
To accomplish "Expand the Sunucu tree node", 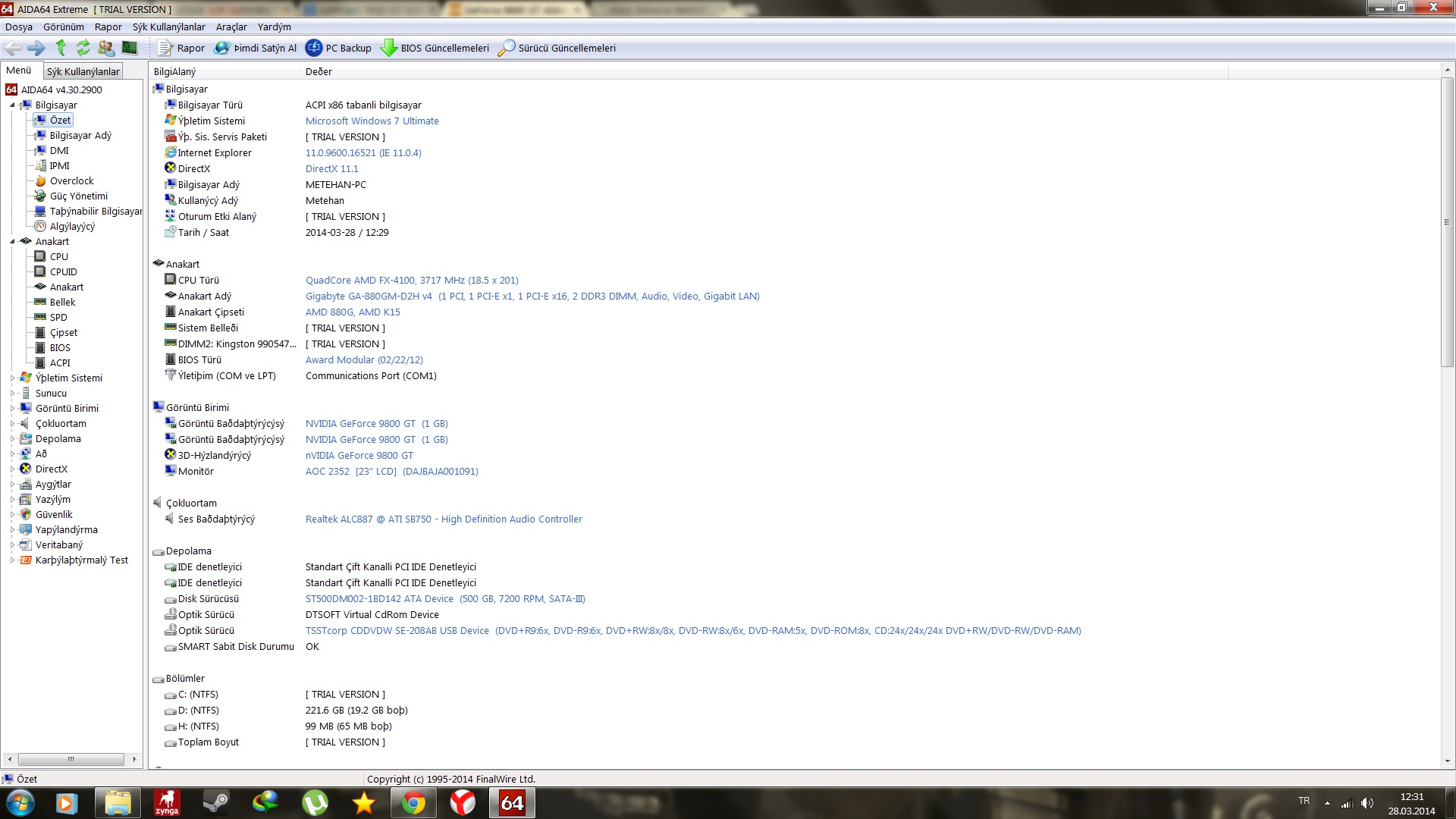I will [x=12, y=394].
